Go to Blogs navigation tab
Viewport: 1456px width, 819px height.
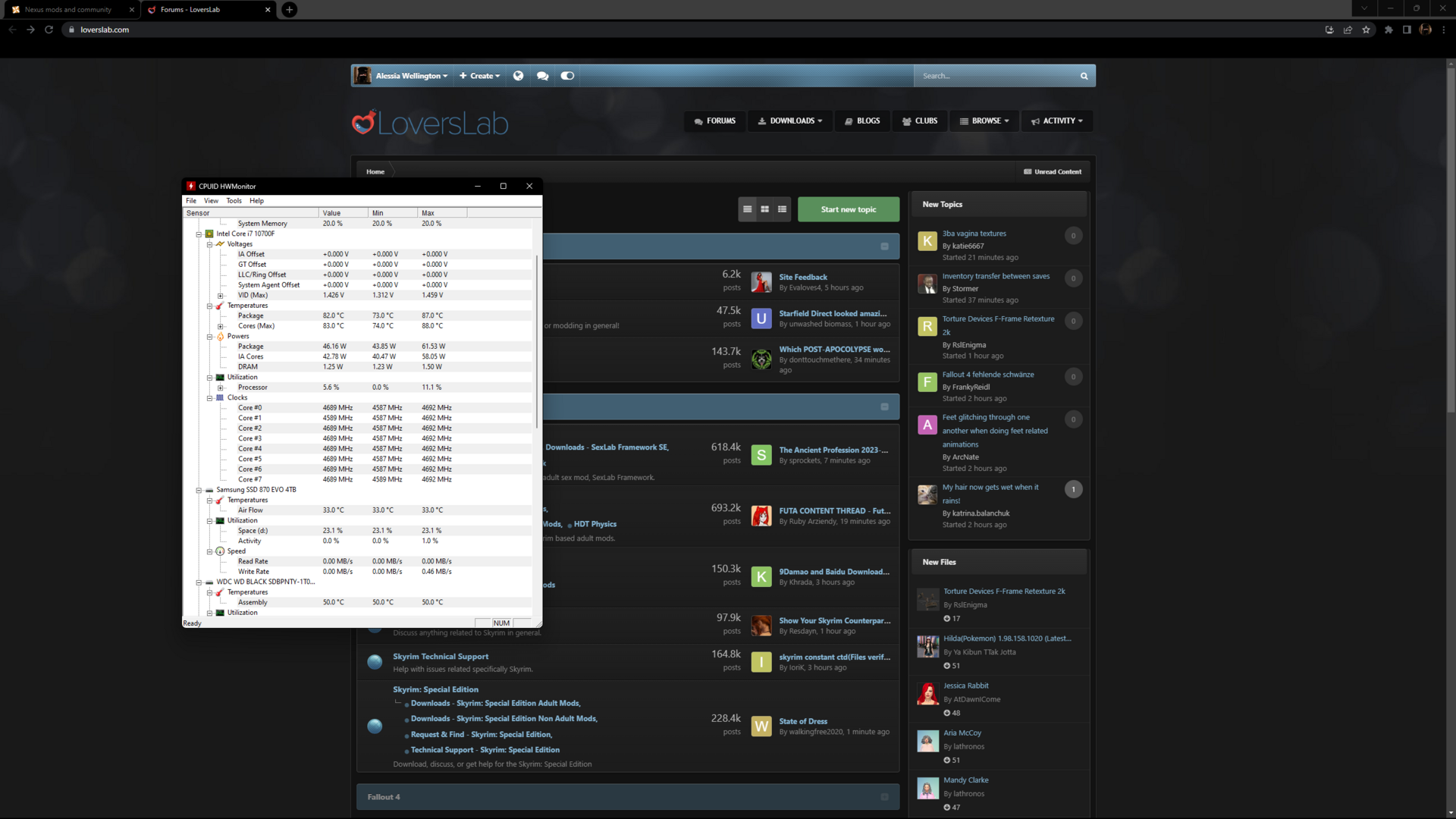tap(862, 121)
